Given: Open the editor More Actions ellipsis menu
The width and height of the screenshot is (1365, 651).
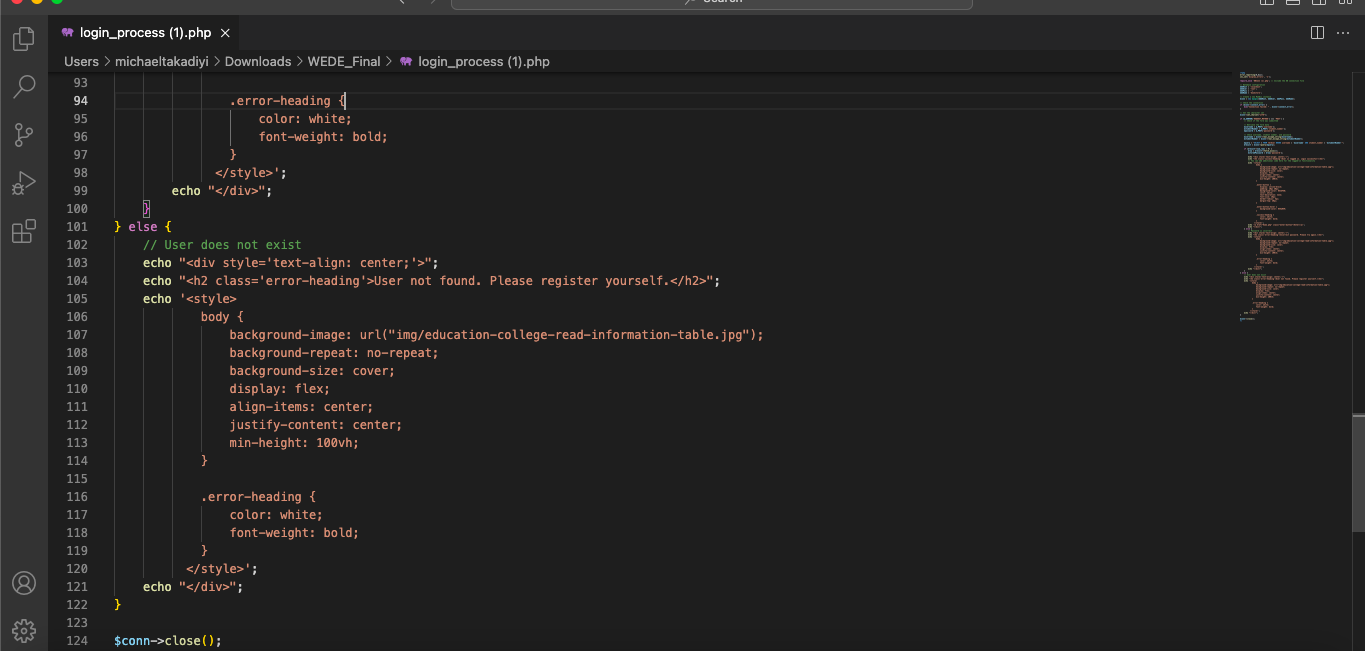Looking at the screenshot, I should point(1343,33).
